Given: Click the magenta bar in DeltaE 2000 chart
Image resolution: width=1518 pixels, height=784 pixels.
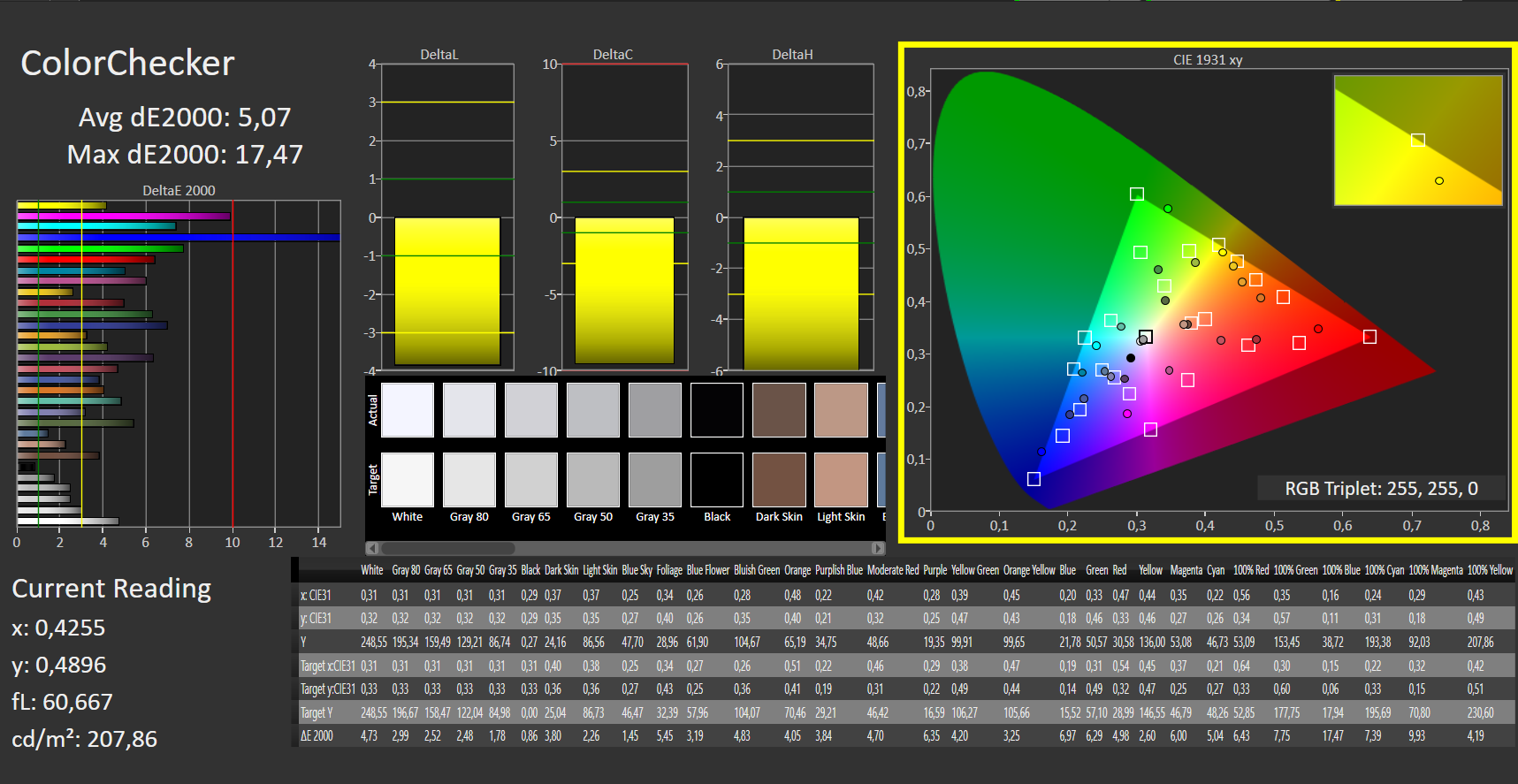Looking at the screenshot, I should (x=124, y=217).
